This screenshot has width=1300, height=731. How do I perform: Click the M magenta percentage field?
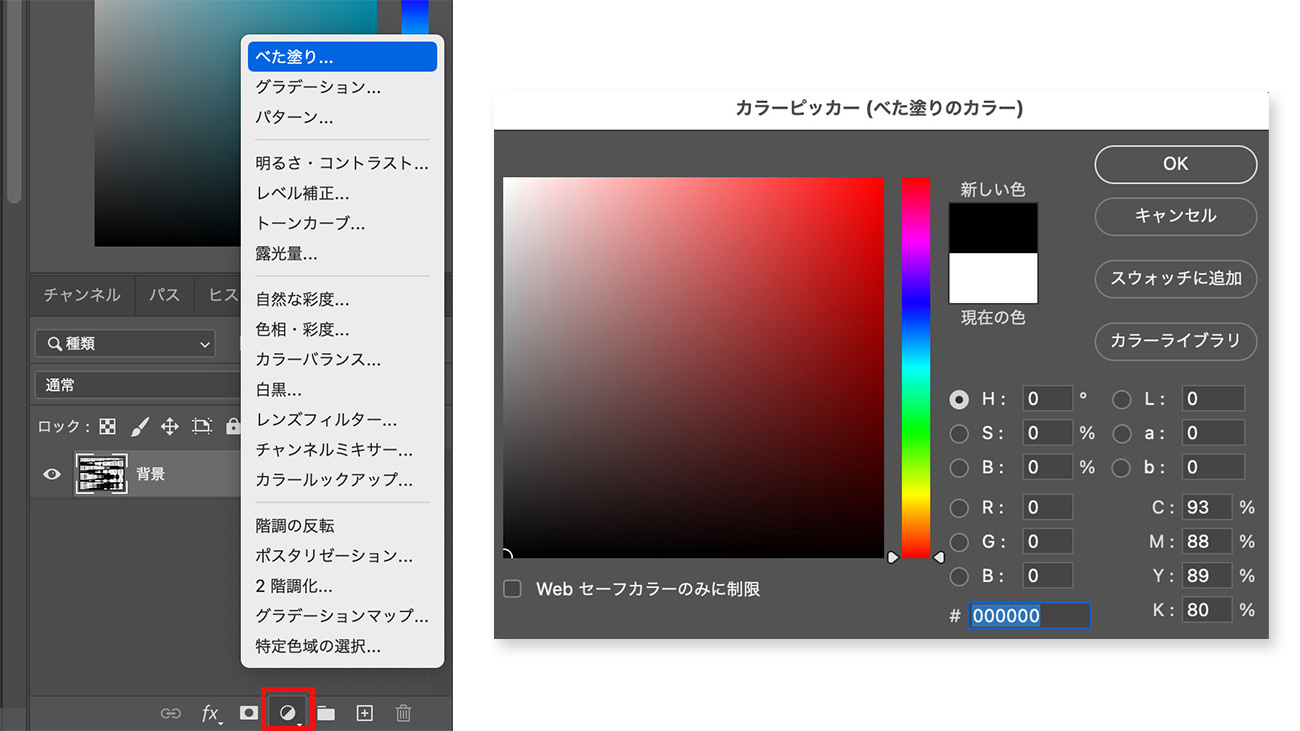pyautogui.click(x=1207, y=542)
